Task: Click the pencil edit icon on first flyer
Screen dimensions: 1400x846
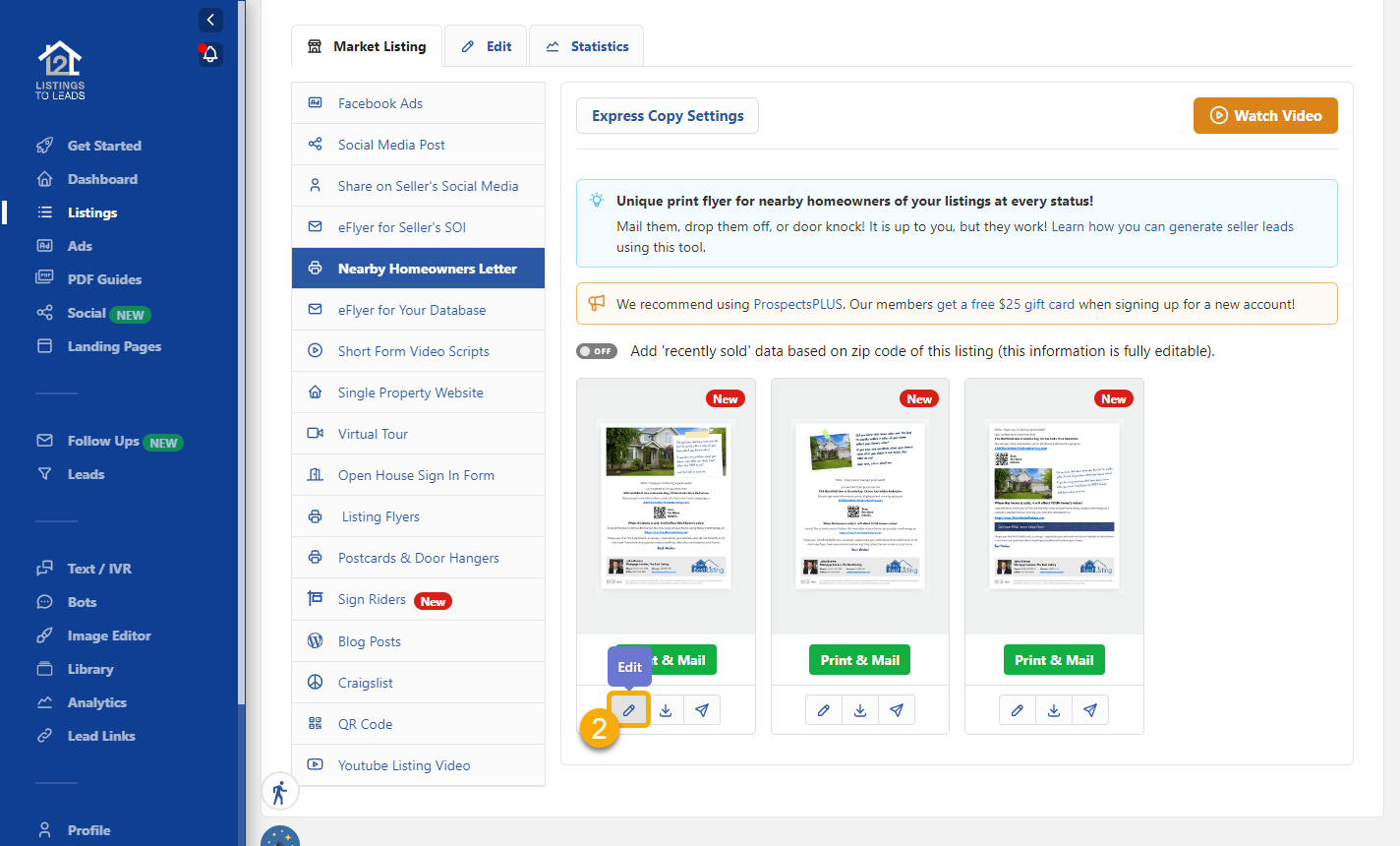Action: coord(629,710)
